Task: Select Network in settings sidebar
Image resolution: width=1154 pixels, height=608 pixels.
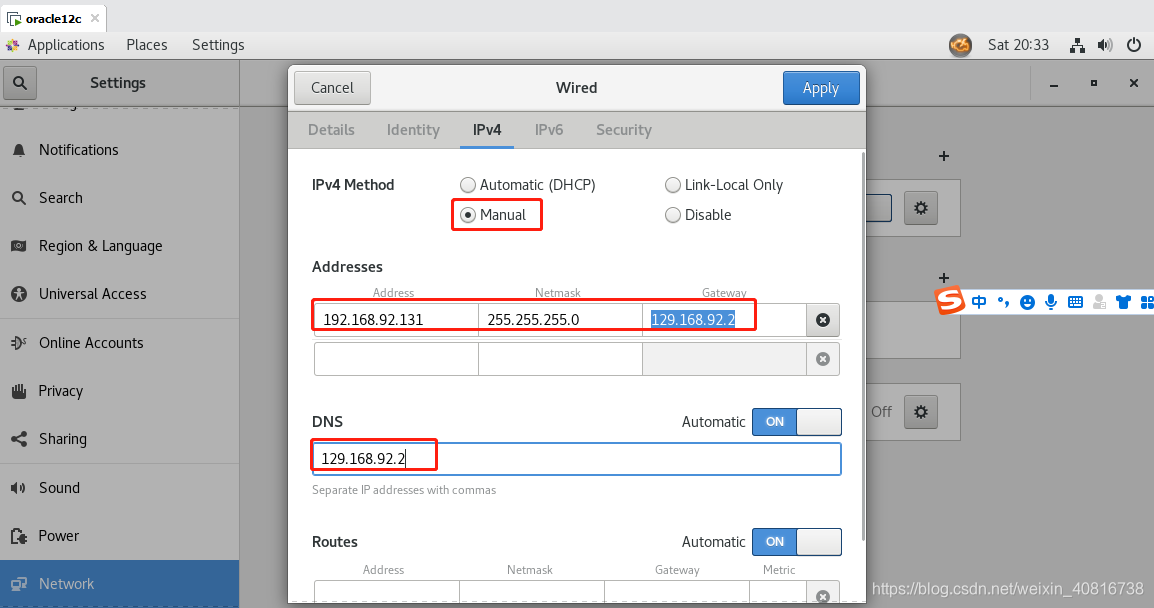Action: tap(119, 584)
